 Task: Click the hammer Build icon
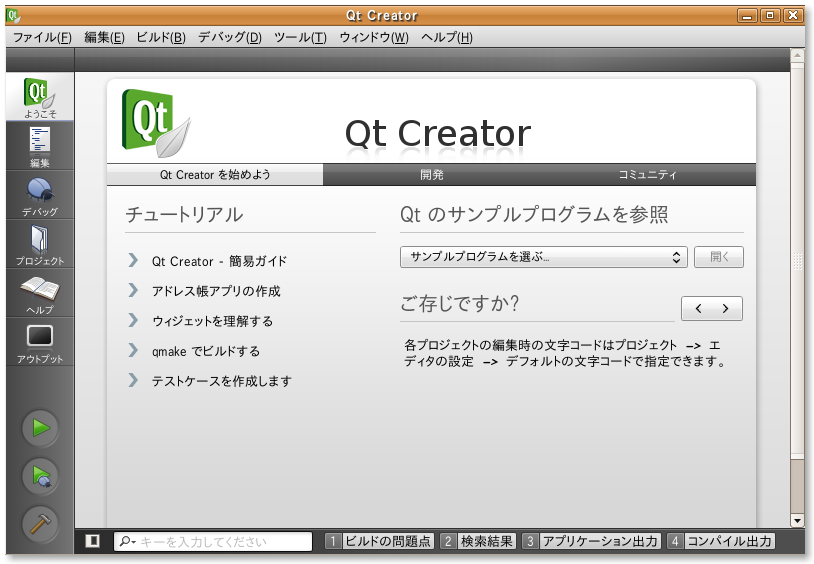[x=41, y=523]
